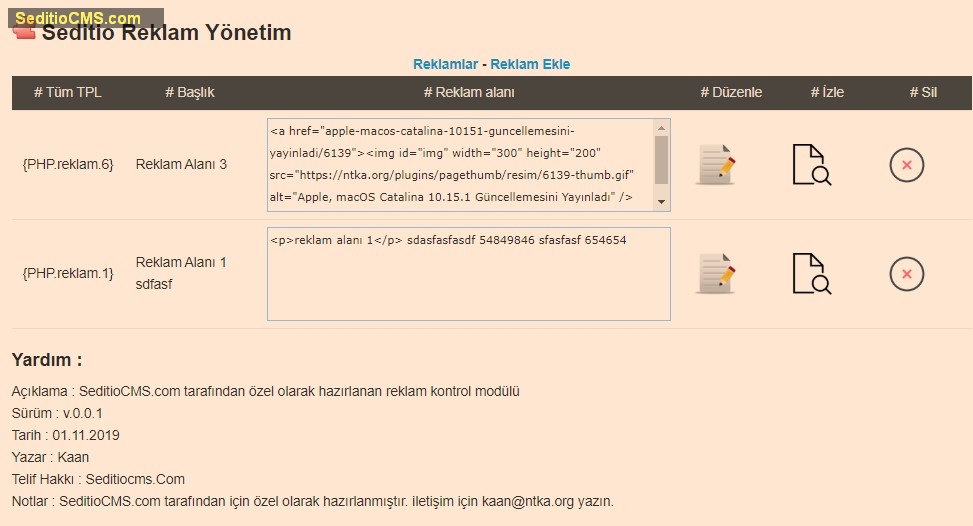
Task: Click the # Sil column header
Action: [922, 92]
